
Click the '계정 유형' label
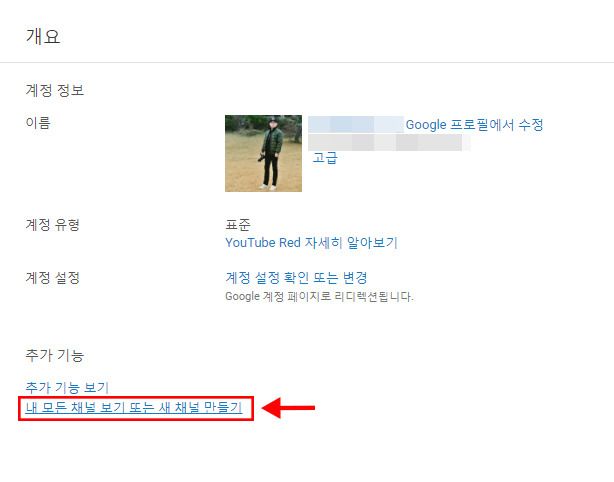52,224
